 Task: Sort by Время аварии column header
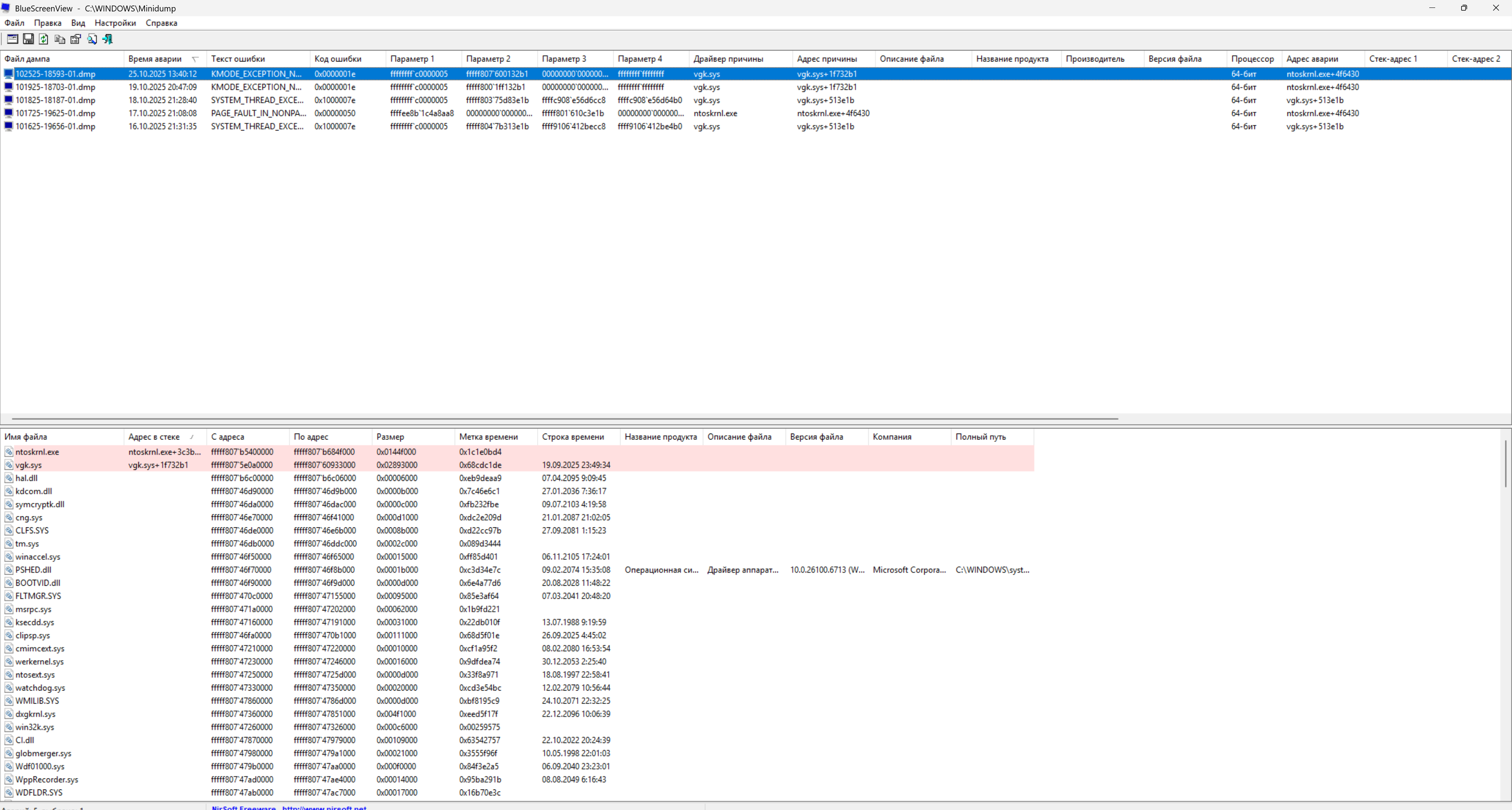click(165, 59)
